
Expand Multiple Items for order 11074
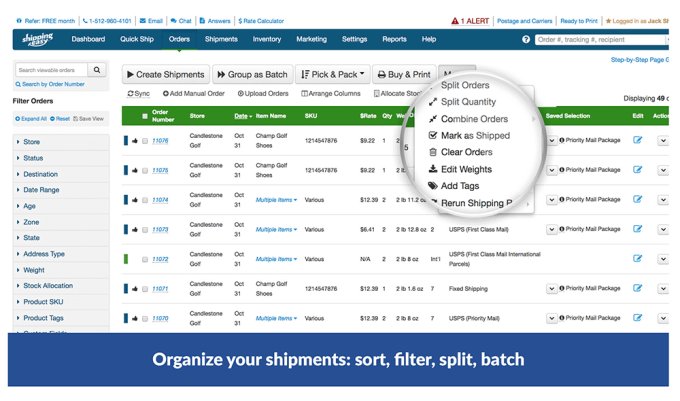[276, 200]
